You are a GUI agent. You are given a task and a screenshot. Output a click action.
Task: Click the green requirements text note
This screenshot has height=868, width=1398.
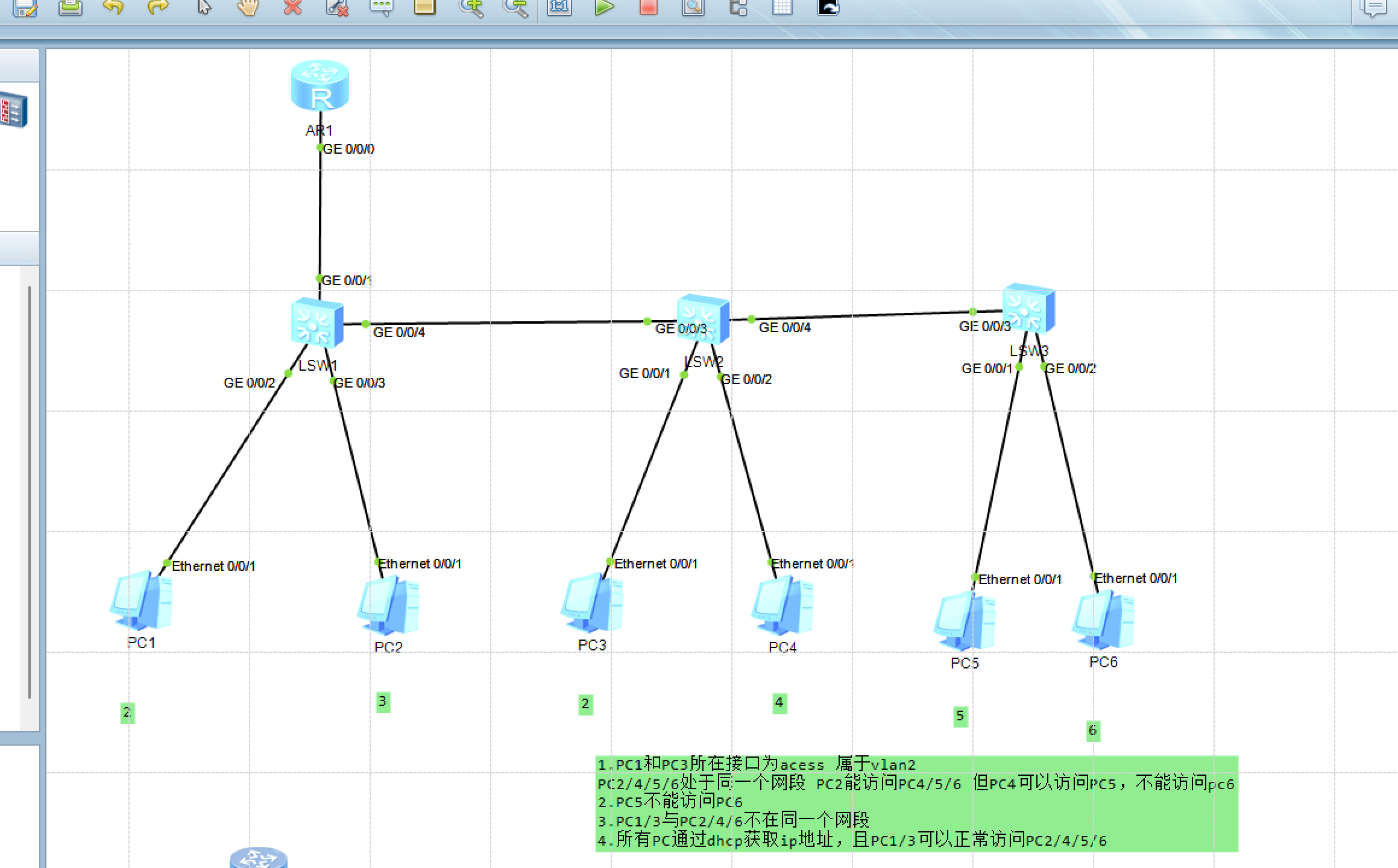[x=916, y=804]
